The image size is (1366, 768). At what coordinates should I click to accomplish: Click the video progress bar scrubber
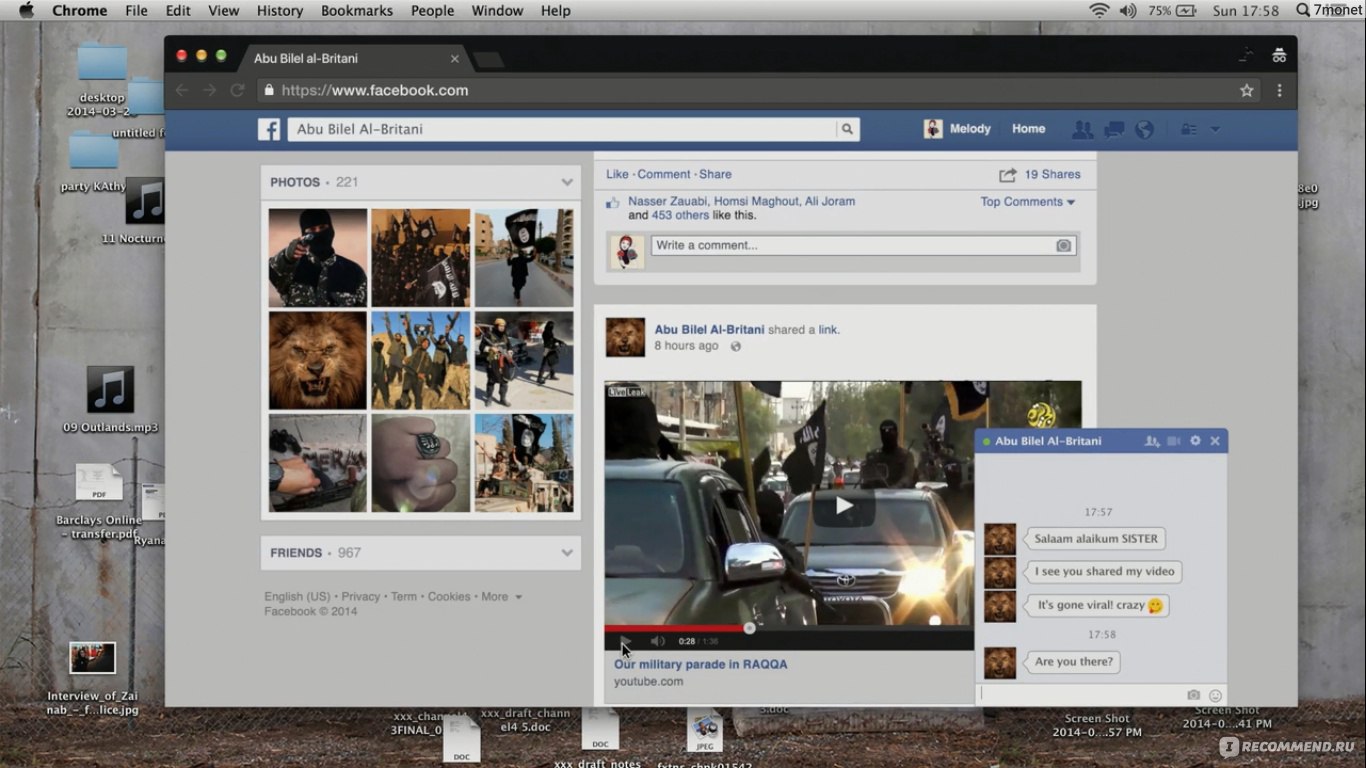749,629
